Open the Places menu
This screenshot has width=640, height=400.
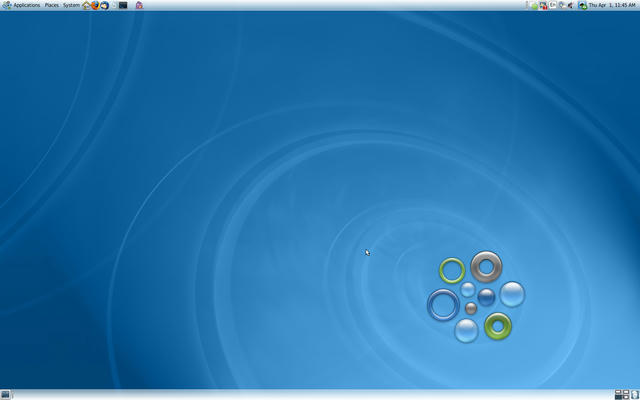(52, 5)
